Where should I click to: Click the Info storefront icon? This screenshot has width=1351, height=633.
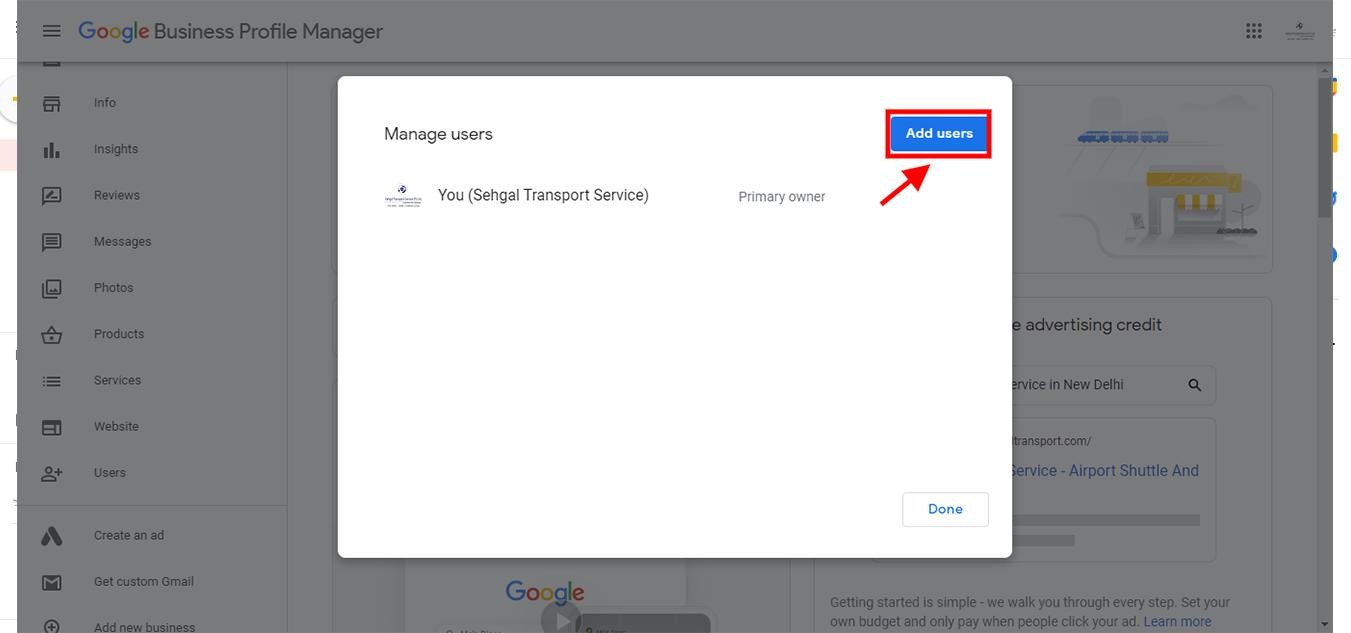[52, 103]
